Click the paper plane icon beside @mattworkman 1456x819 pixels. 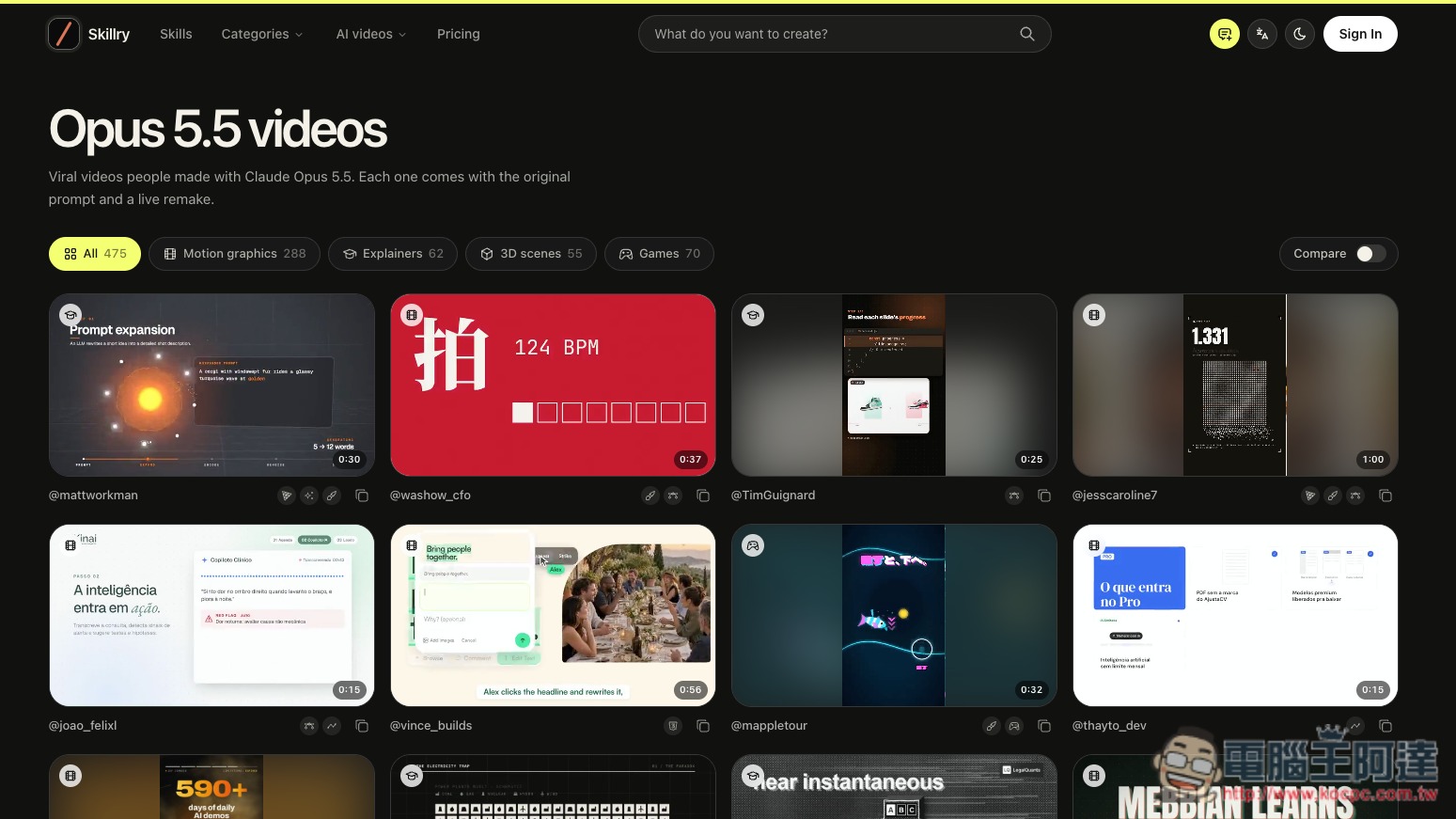coord(287,496)
